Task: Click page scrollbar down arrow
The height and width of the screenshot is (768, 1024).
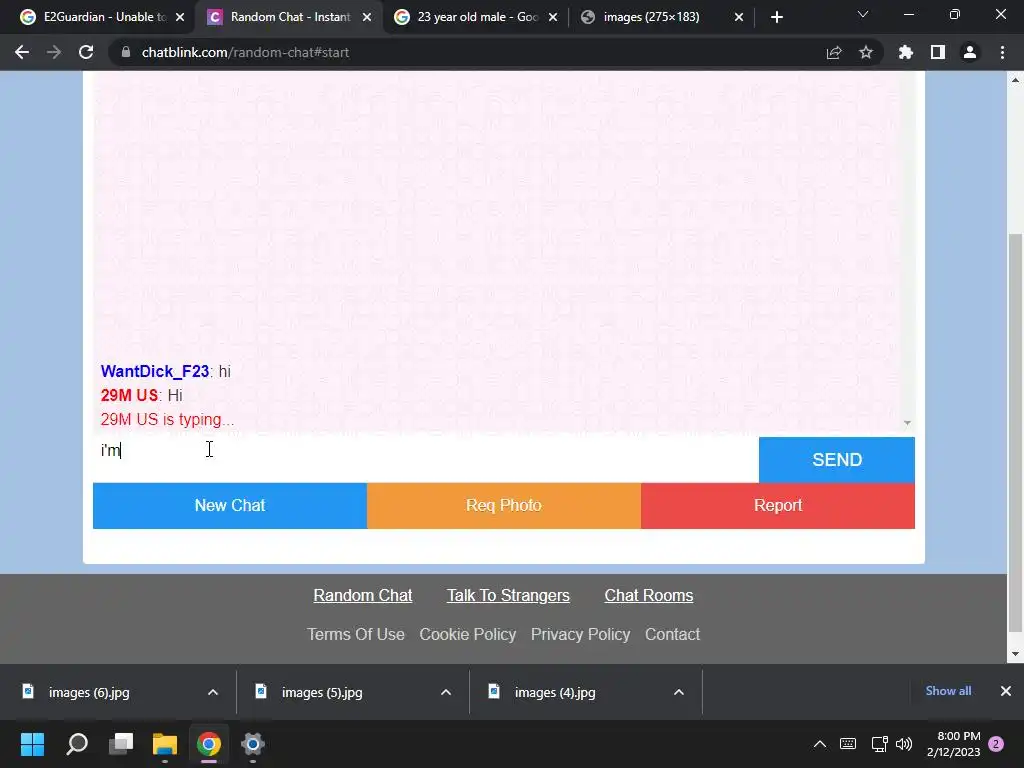Action: (x=1015, y=654)
